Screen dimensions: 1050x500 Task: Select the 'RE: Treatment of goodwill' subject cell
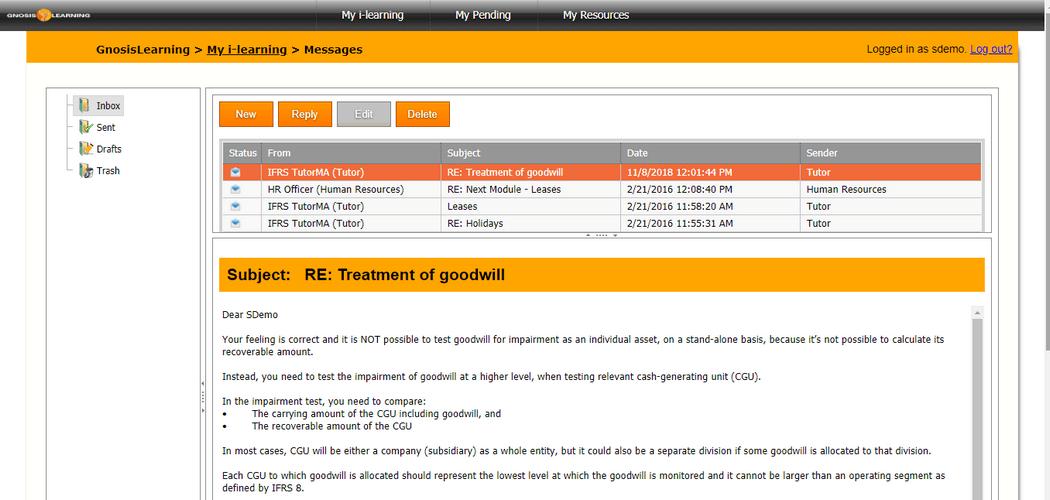coord(530,173)
